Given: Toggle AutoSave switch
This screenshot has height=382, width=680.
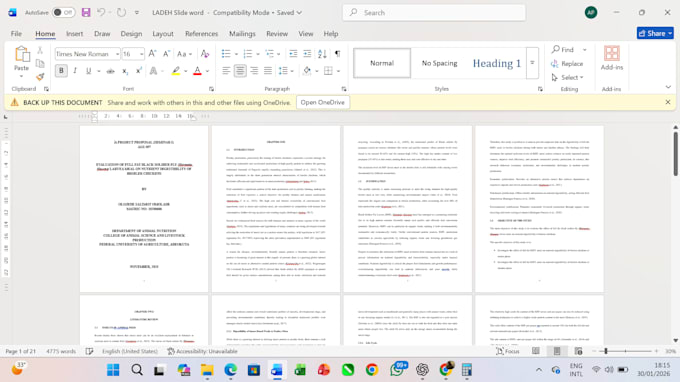Looking at the screenshot, I should (63, 13).
